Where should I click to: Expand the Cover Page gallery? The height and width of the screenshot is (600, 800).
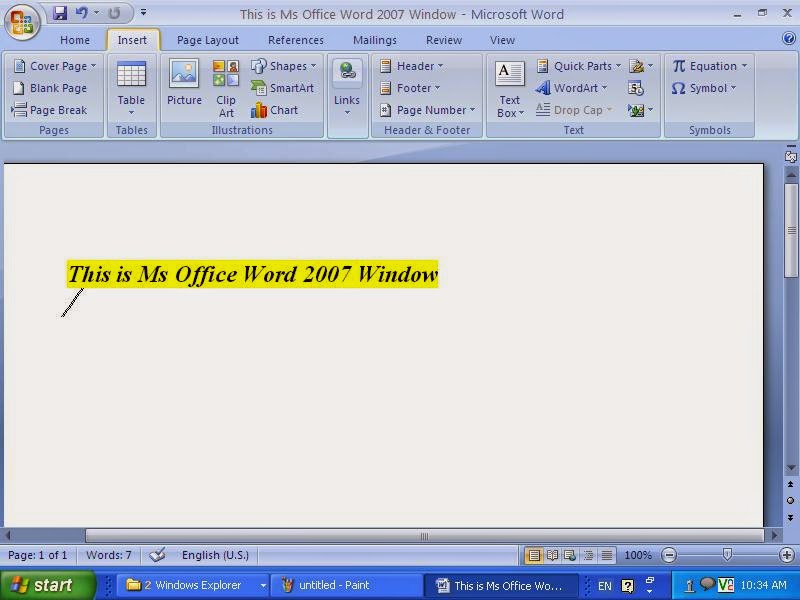pyautogui.click(x=55, y=66)
